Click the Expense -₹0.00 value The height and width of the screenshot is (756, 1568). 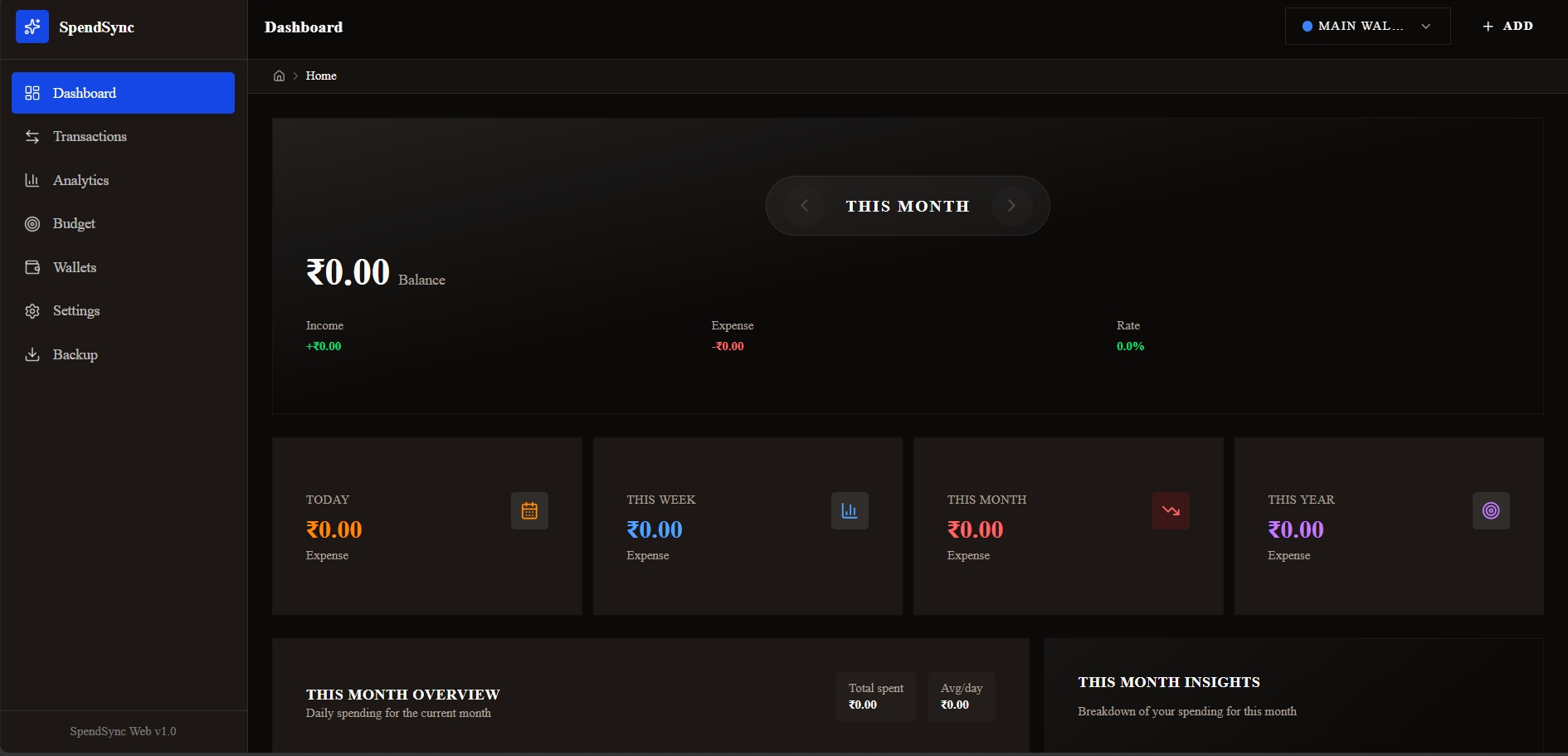tap(728, 346)
